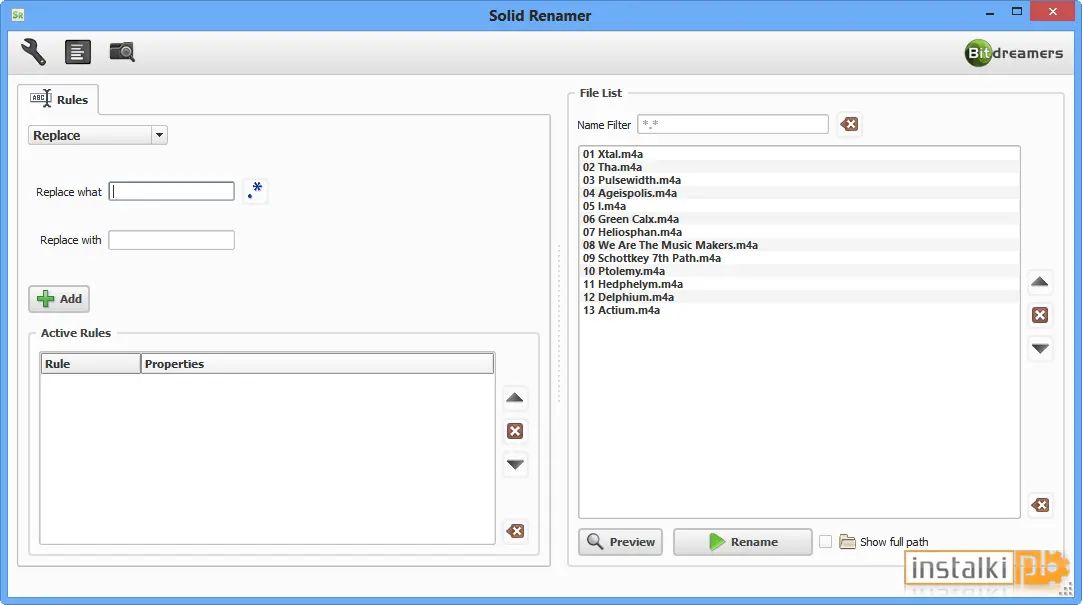Screen dimensions: 1082x605
Task: Open the log document icon in toolbar
Action: 77,52
